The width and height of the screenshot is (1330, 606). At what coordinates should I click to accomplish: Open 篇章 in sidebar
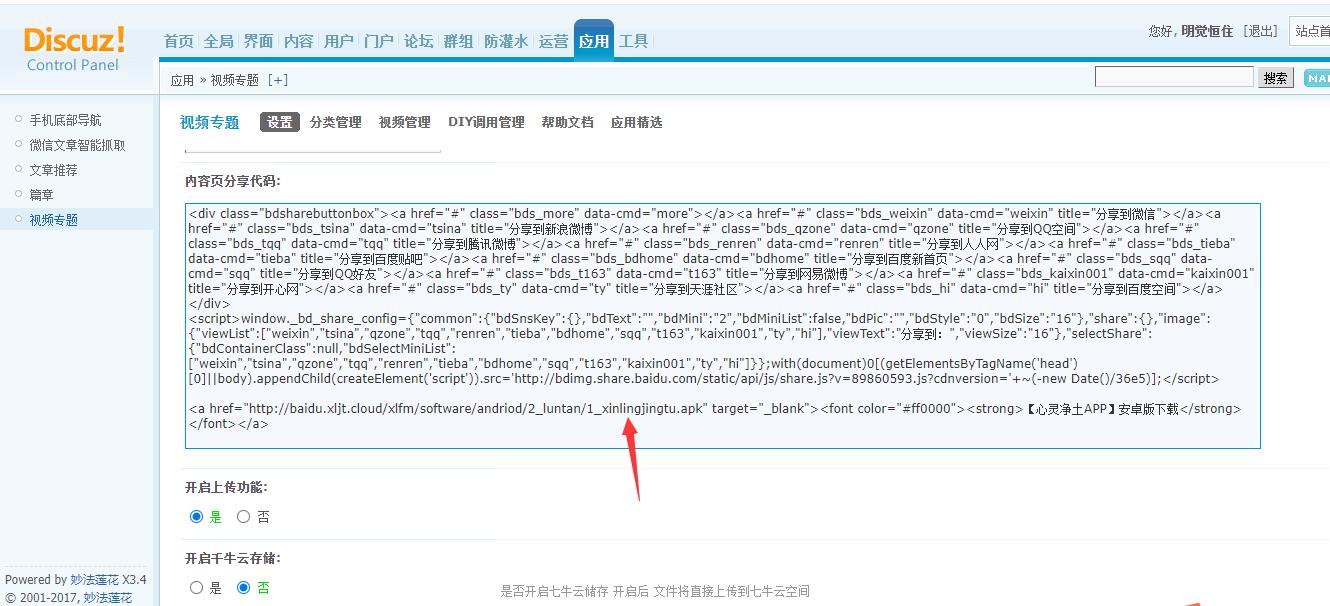tap(41, 195)
